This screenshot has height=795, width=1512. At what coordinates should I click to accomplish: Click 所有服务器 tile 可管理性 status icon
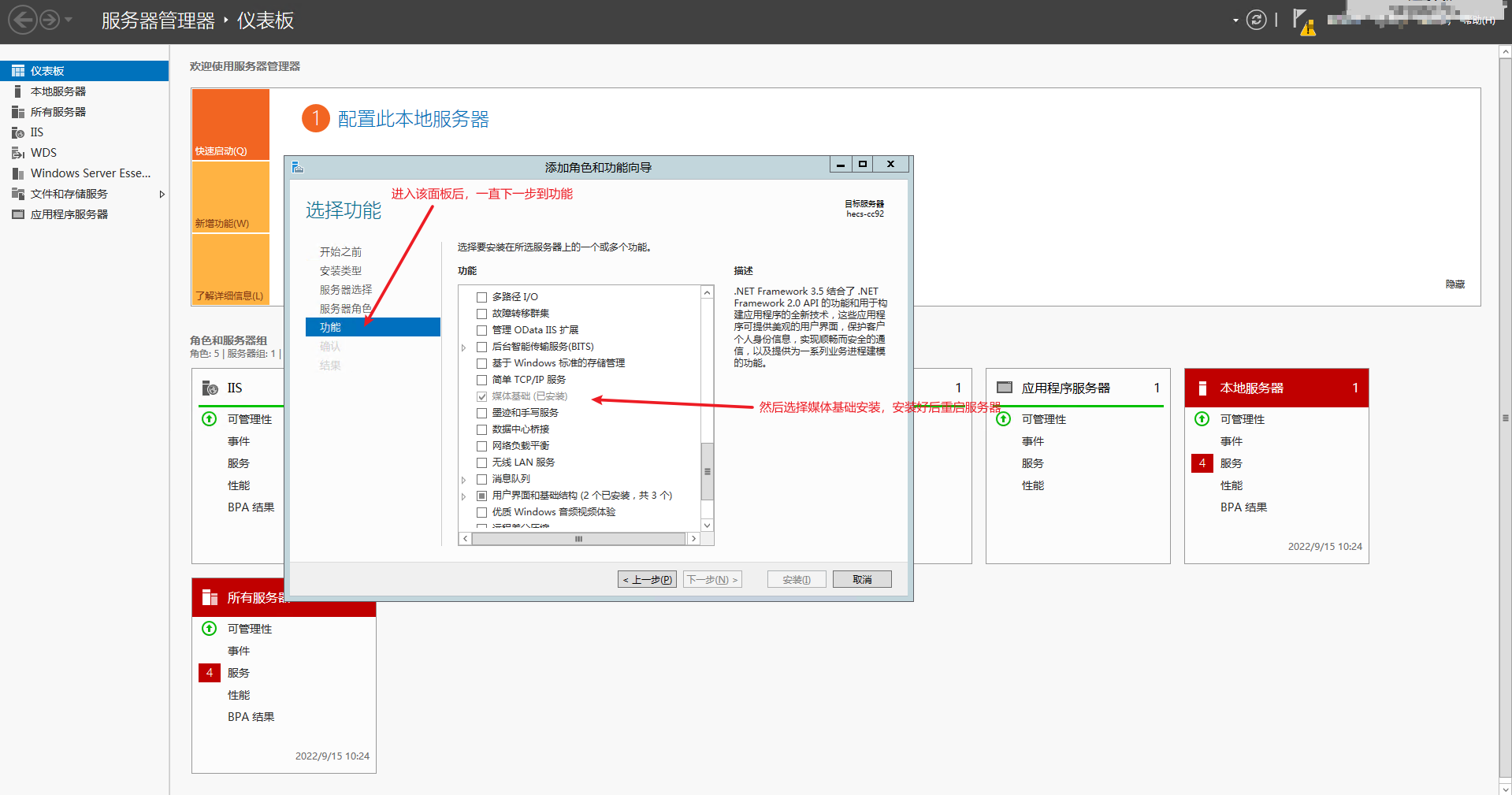click(210, 629)
